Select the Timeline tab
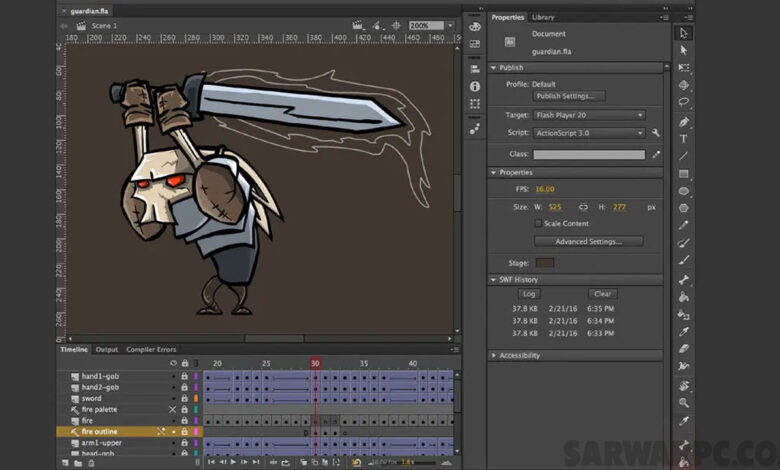The width and height of the screenshot is (780, 470). pyautogui.click(x=74, y=350)
